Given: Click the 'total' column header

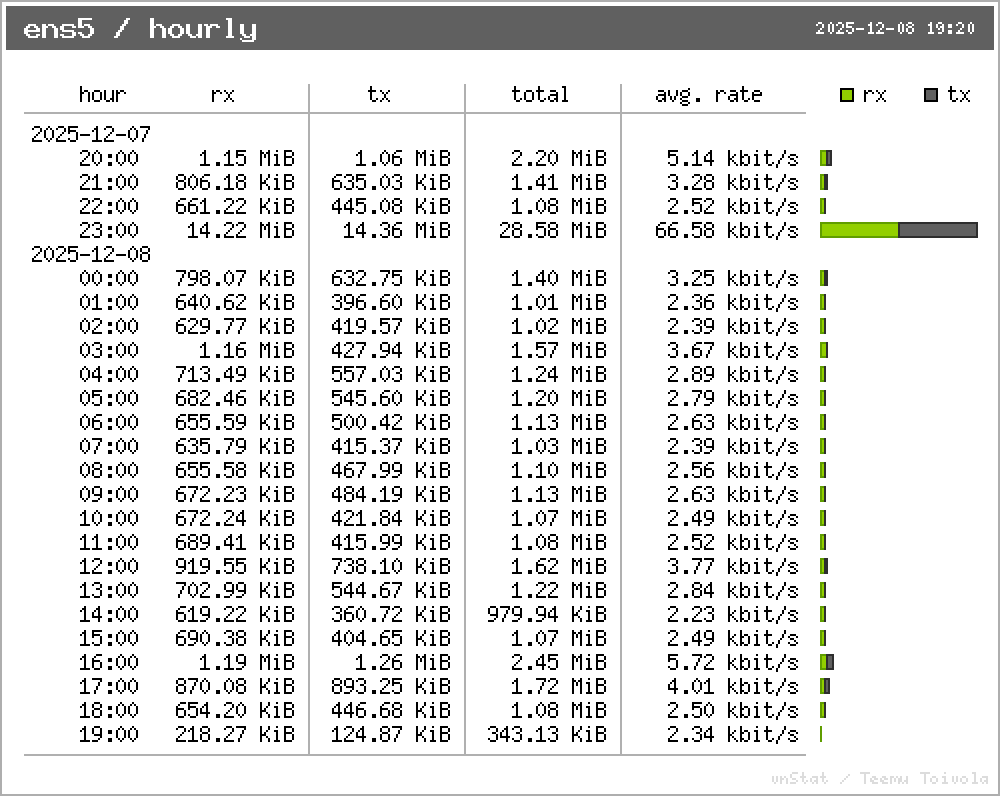Looking at the screenshot, I should (540, 95).
